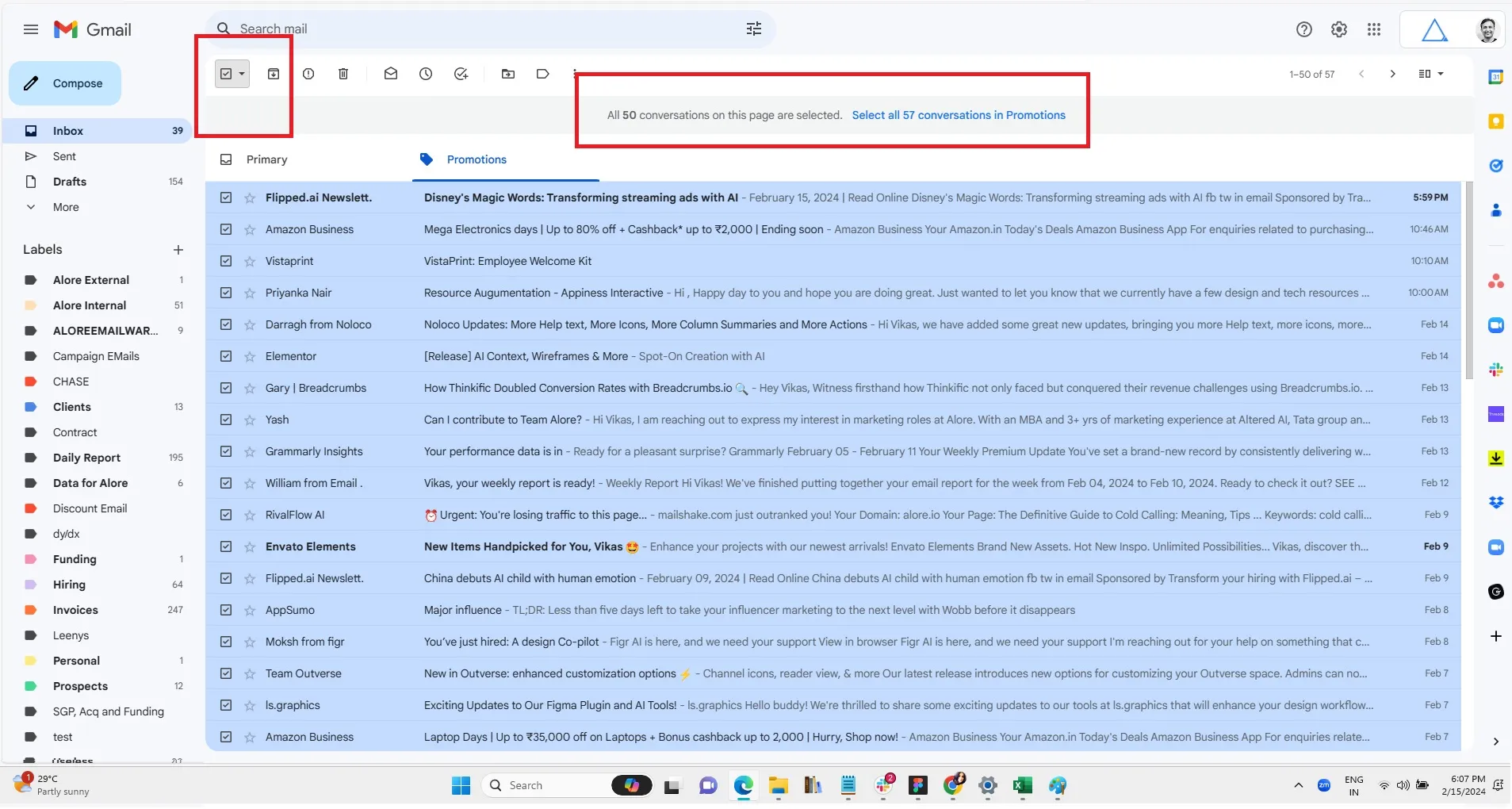Click the Move to folder icon
Image resolution: width=1512 pixels, height=809 pixels.
(x=508, y=74)
